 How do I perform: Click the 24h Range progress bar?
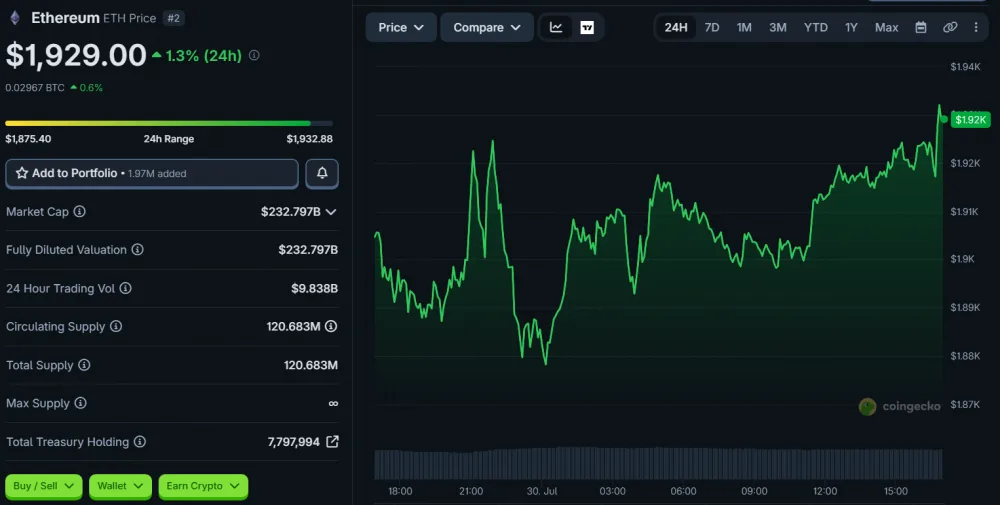(169, 123)
